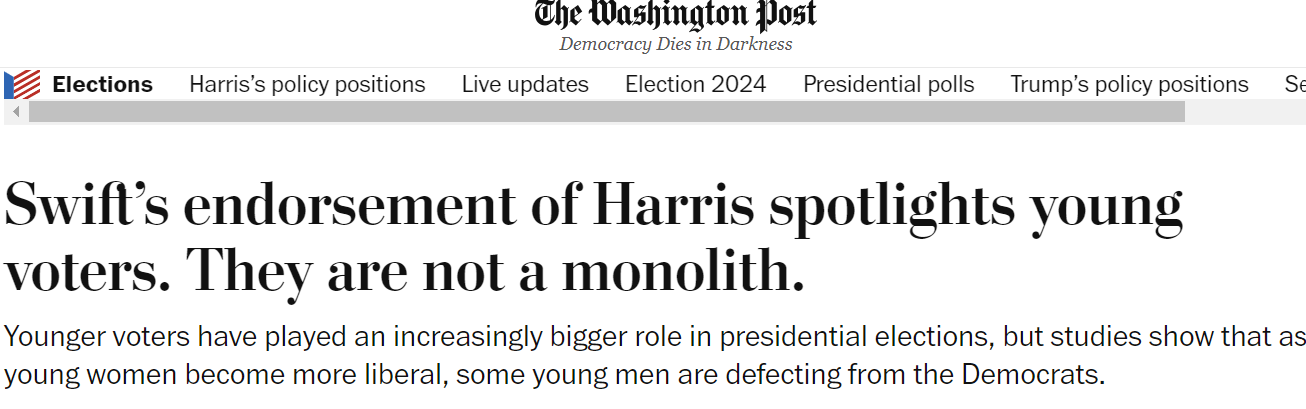This screenshot has width=1306, height=409.
Task: Click the scrollbar track right of thumb
Action: click(1245, 112)
